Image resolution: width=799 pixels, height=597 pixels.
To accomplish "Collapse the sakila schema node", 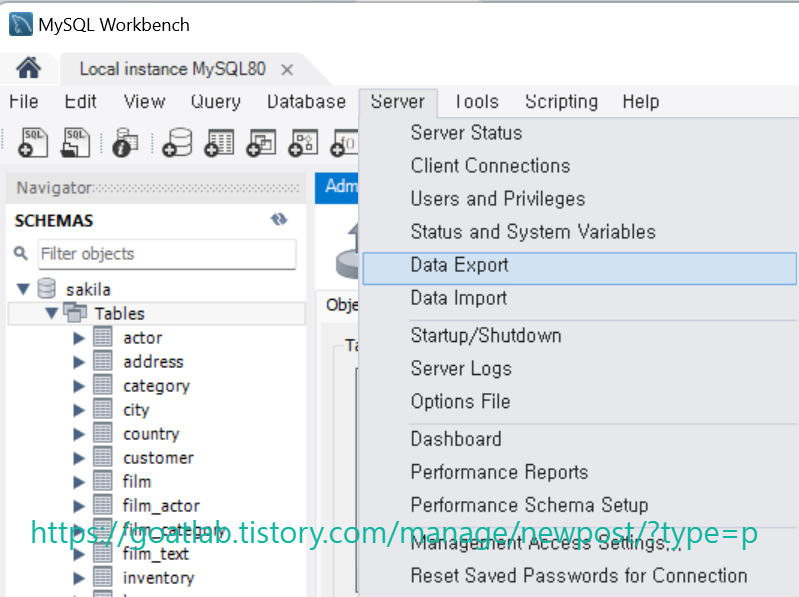I will pos(23,289).
